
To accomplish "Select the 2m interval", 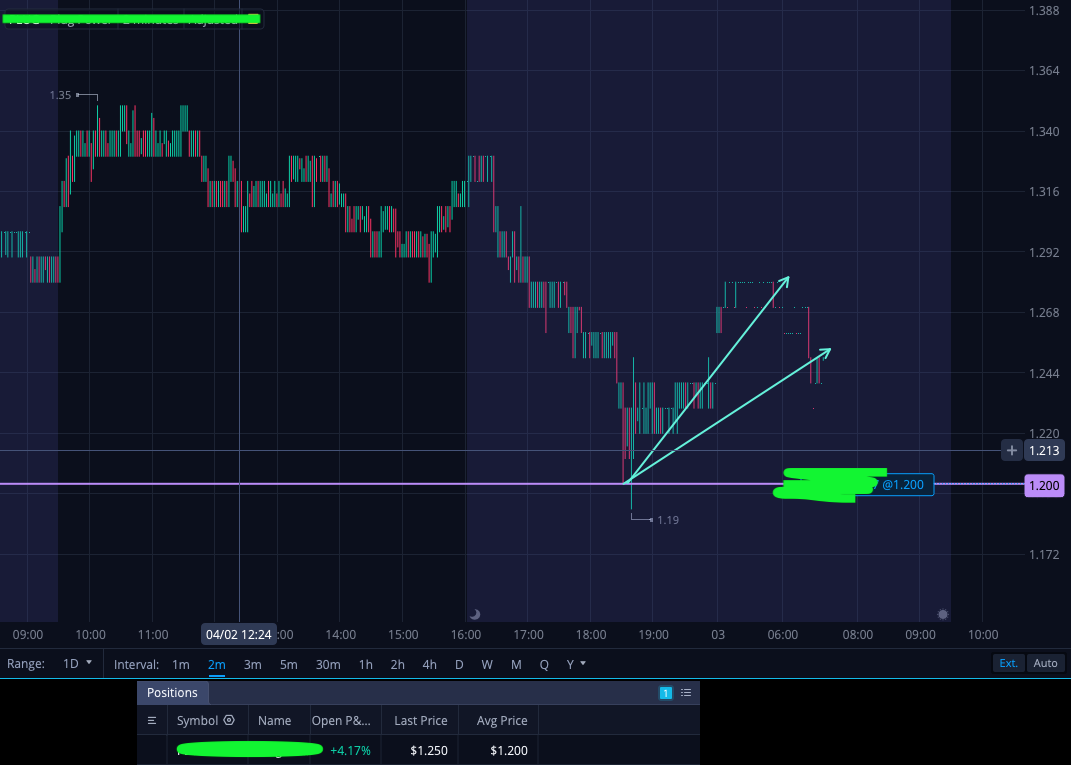I will click(x=217, y=664).
